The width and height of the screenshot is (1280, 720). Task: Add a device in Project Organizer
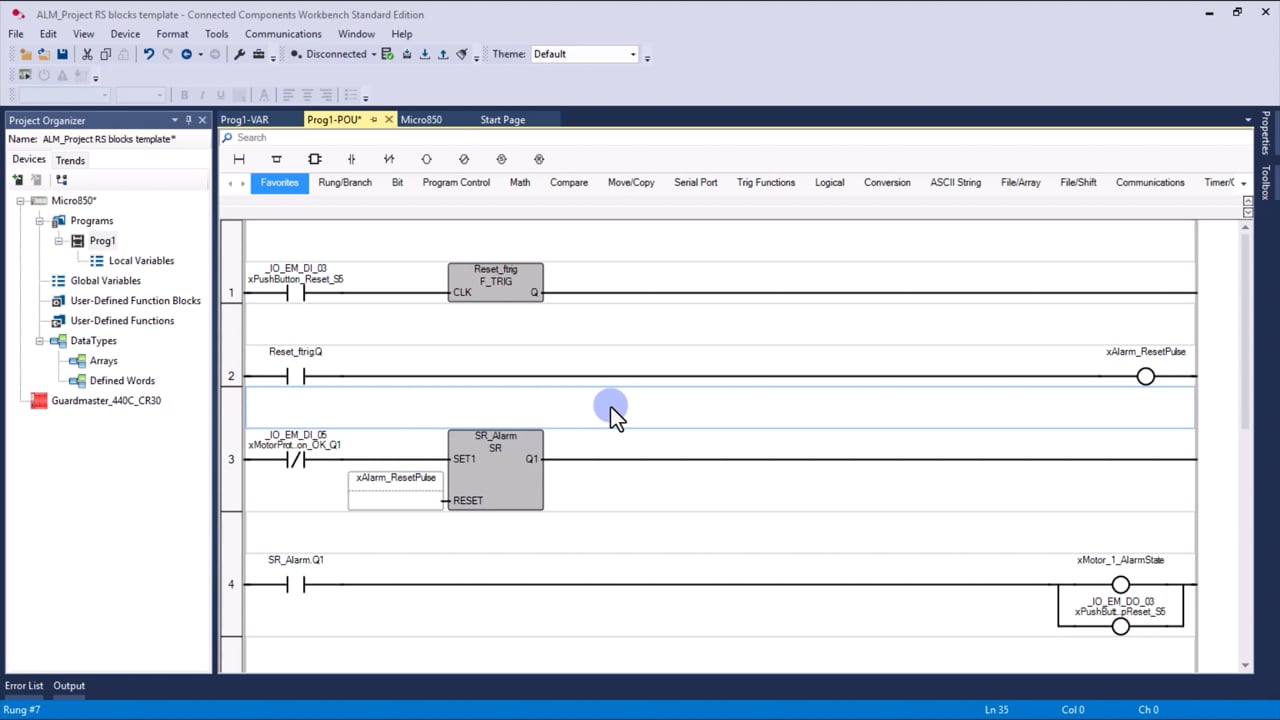17,180
